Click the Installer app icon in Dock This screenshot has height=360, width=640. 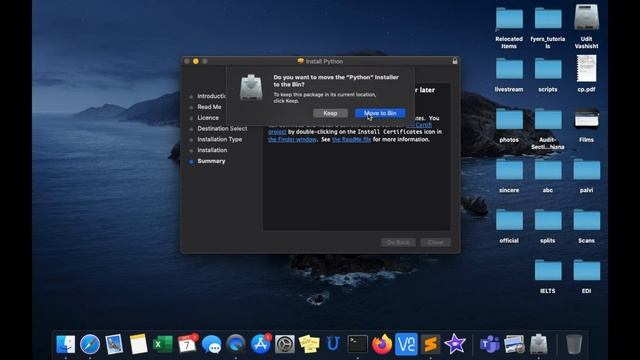click(538, 344)
